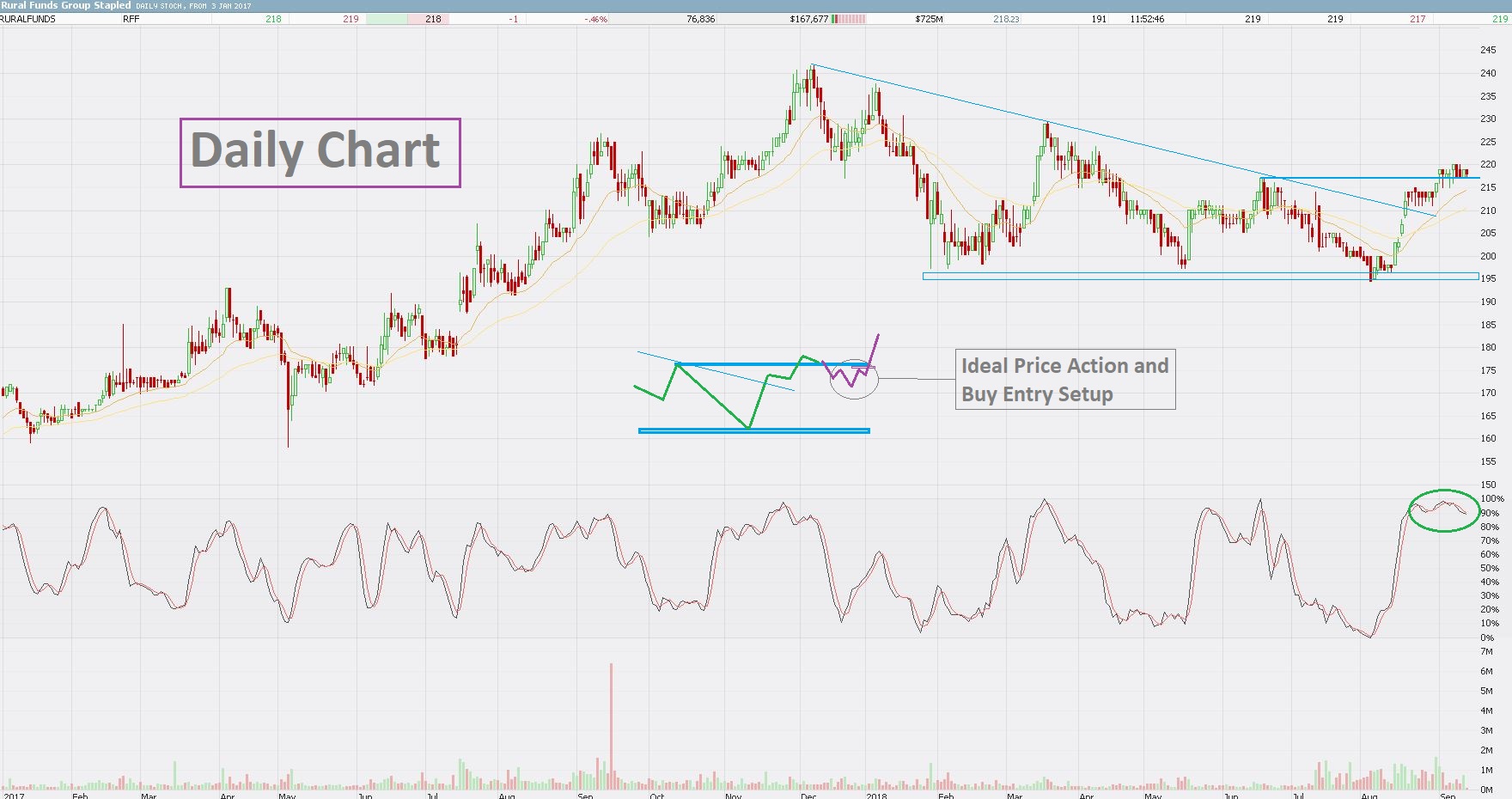The width and height of the screenshot is (1512, 799).
Task: Click the 50% label on the stochastic axis
Action: pyautogui.click(x=1490, y=568)
